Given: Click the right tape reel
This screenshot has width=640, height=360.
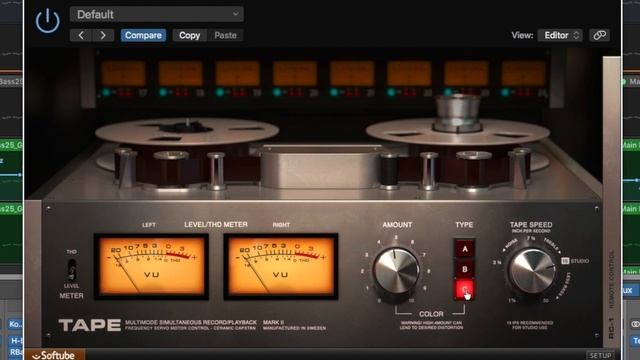Looking at the screenshot, I should tap(458, 130).
